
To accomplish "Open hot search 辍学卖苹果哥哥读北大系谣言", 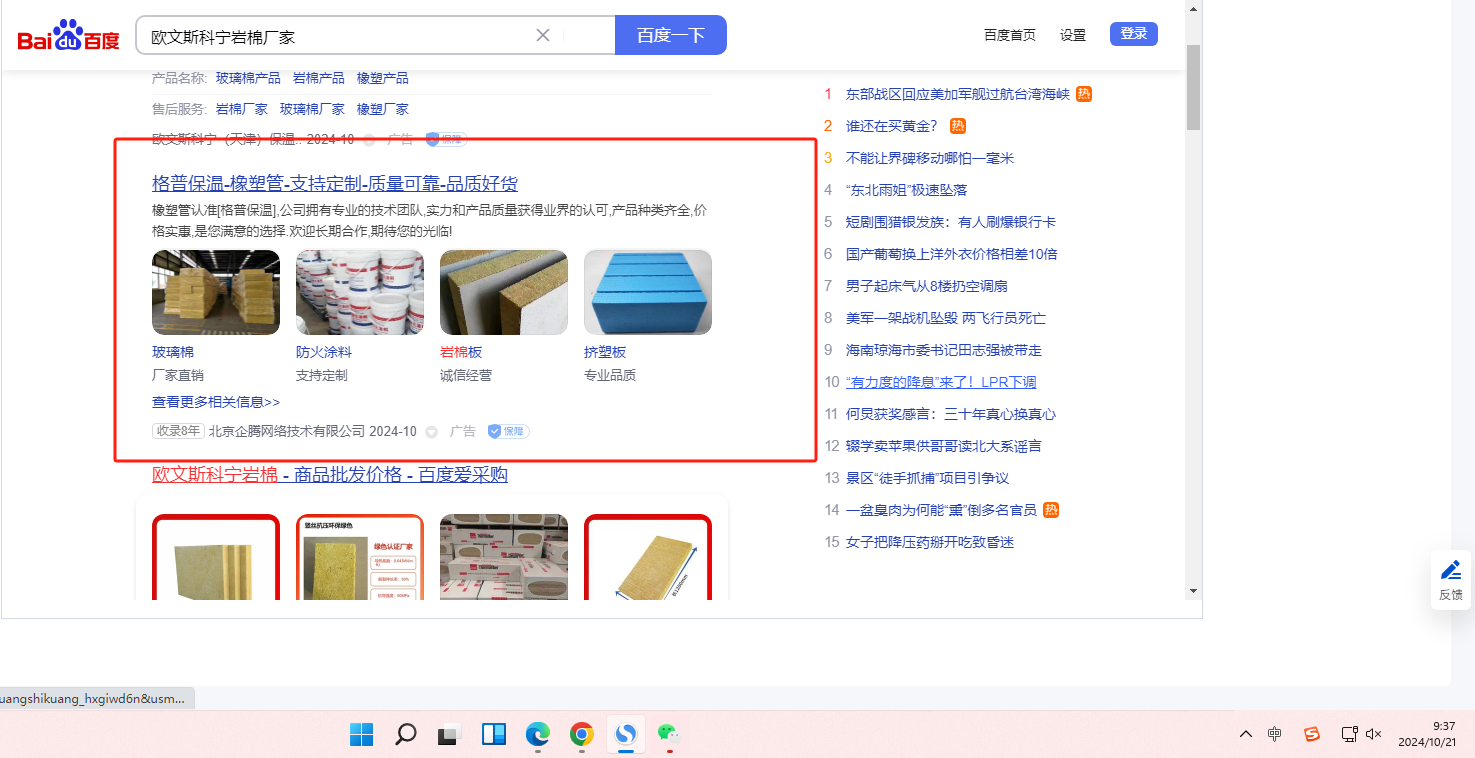I will click(x=944, y=446).
